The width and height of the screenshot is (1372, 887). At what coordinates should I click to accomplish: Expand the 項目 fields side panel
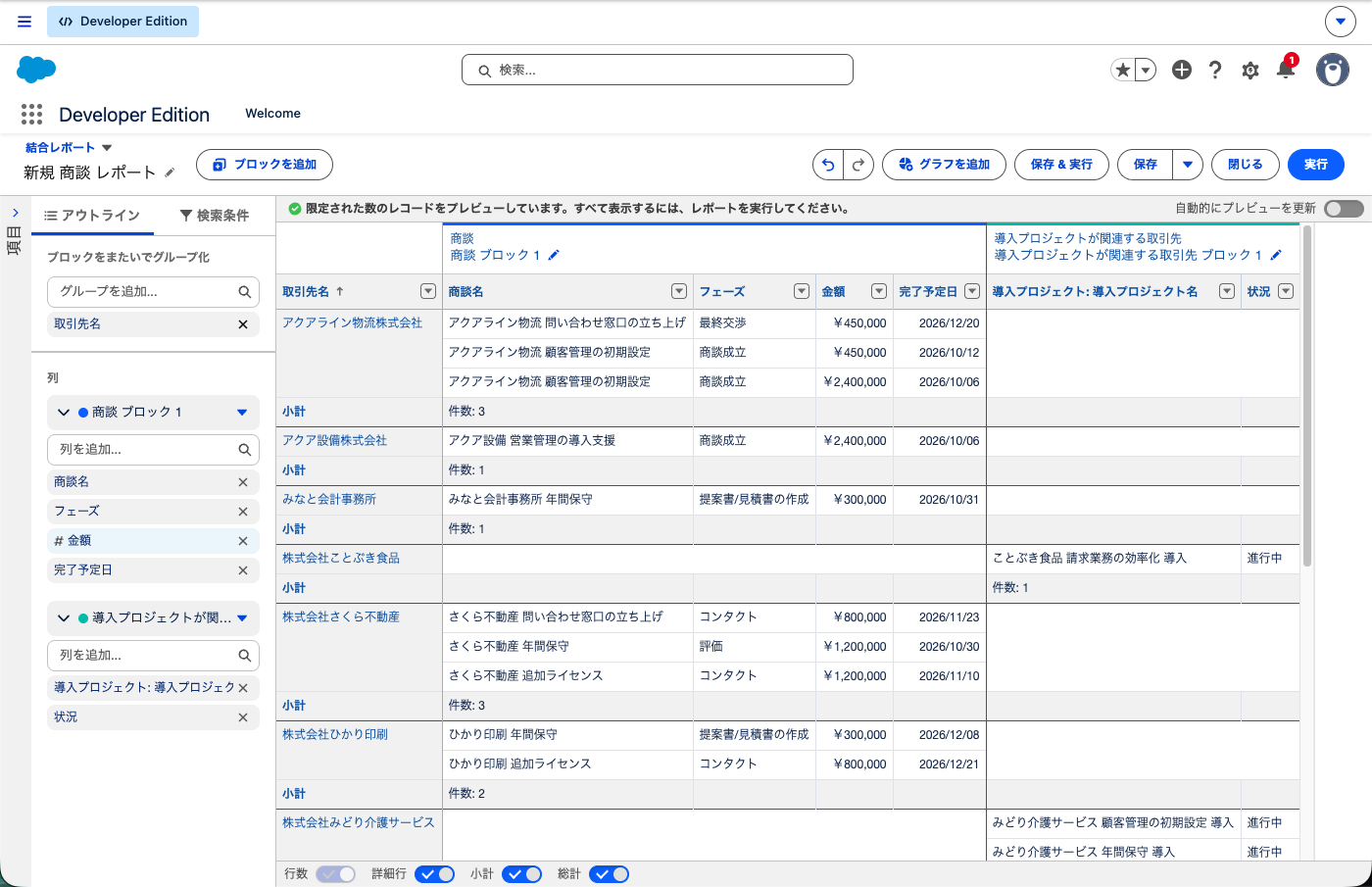[x=15, y=213]
